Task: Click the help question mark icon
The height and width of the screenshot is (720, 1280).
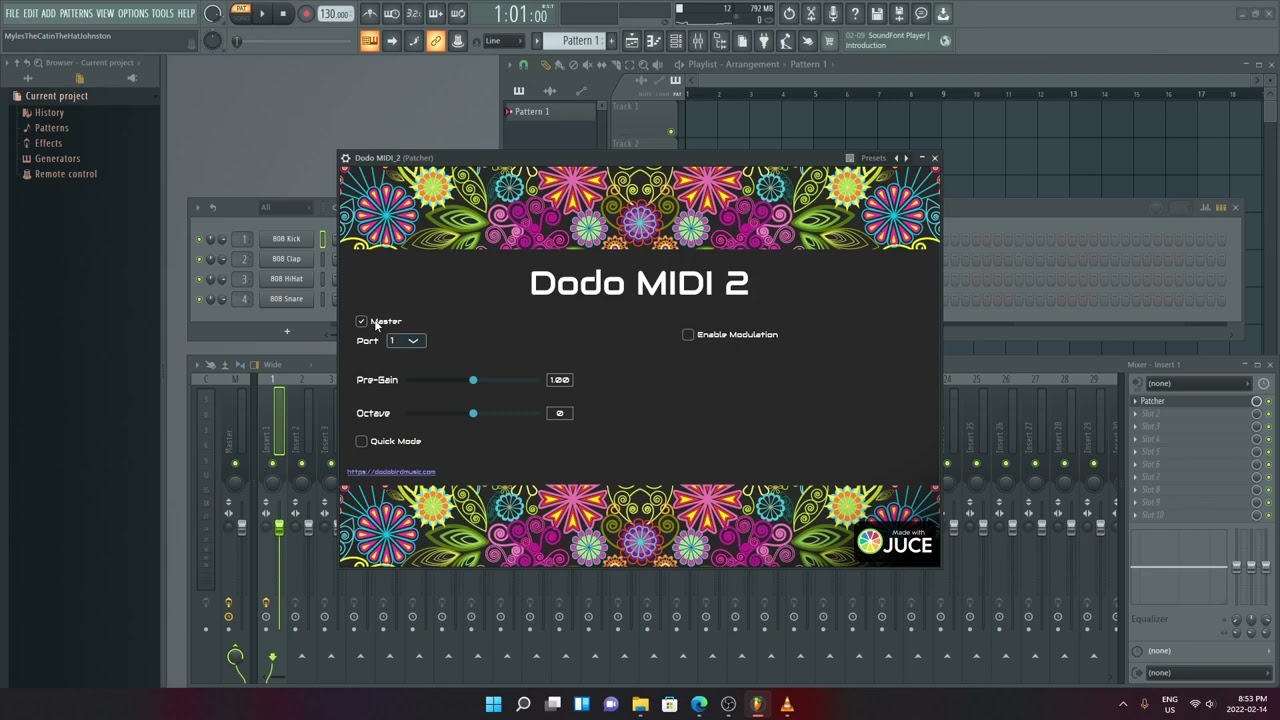Action: pyautogui.click(x=855, y=14)
